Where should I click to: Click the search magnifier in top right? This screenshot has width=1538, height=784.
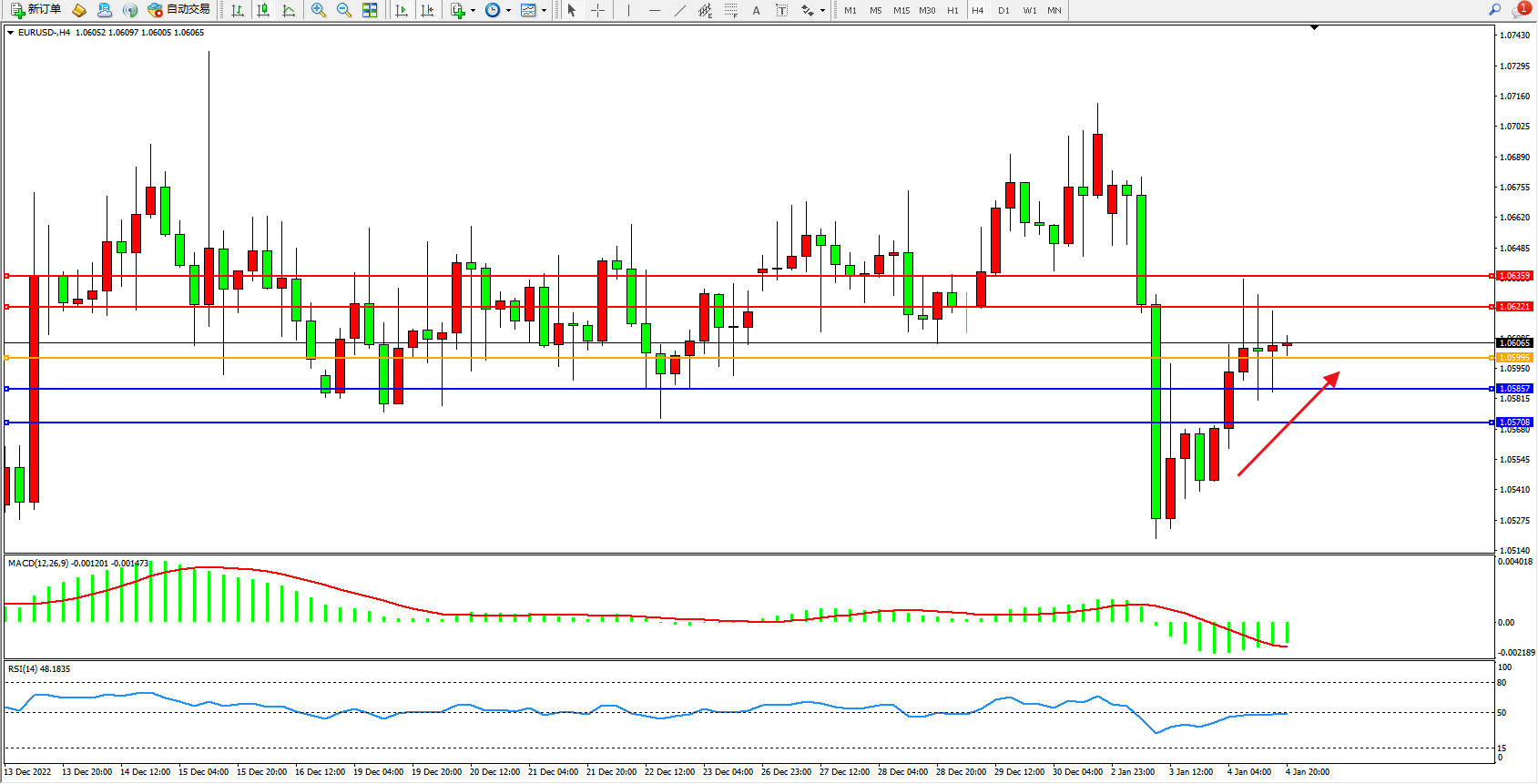pos(1494,10)
